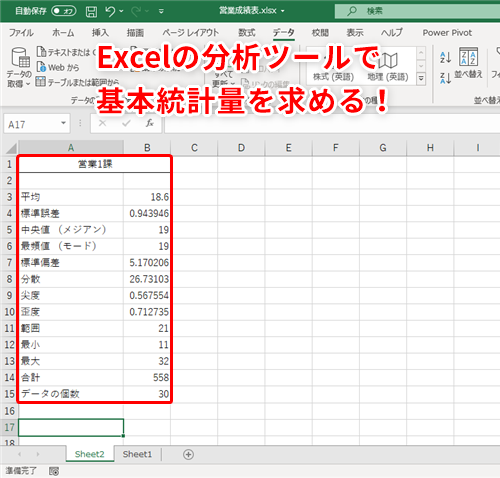This screenshot has width=500, height=478.
Task: Switch to the 校閲 tab
Action: [x=320, y=33]
